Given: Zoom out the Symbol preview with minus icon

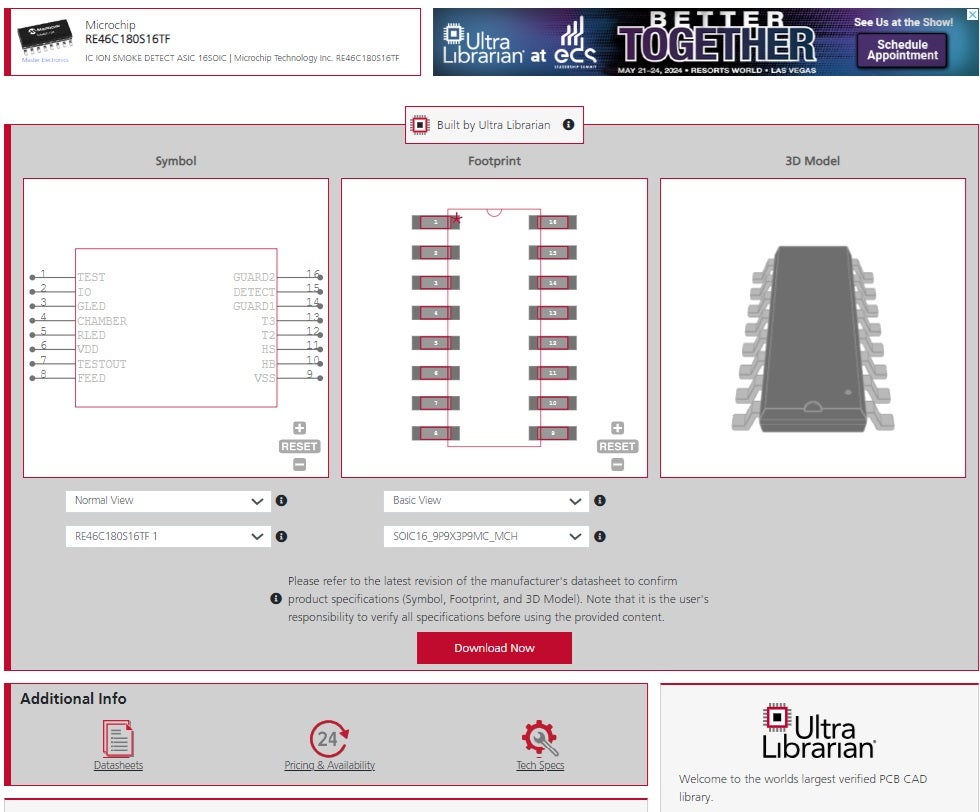Looking at the screenshot, I should point(299,464).
